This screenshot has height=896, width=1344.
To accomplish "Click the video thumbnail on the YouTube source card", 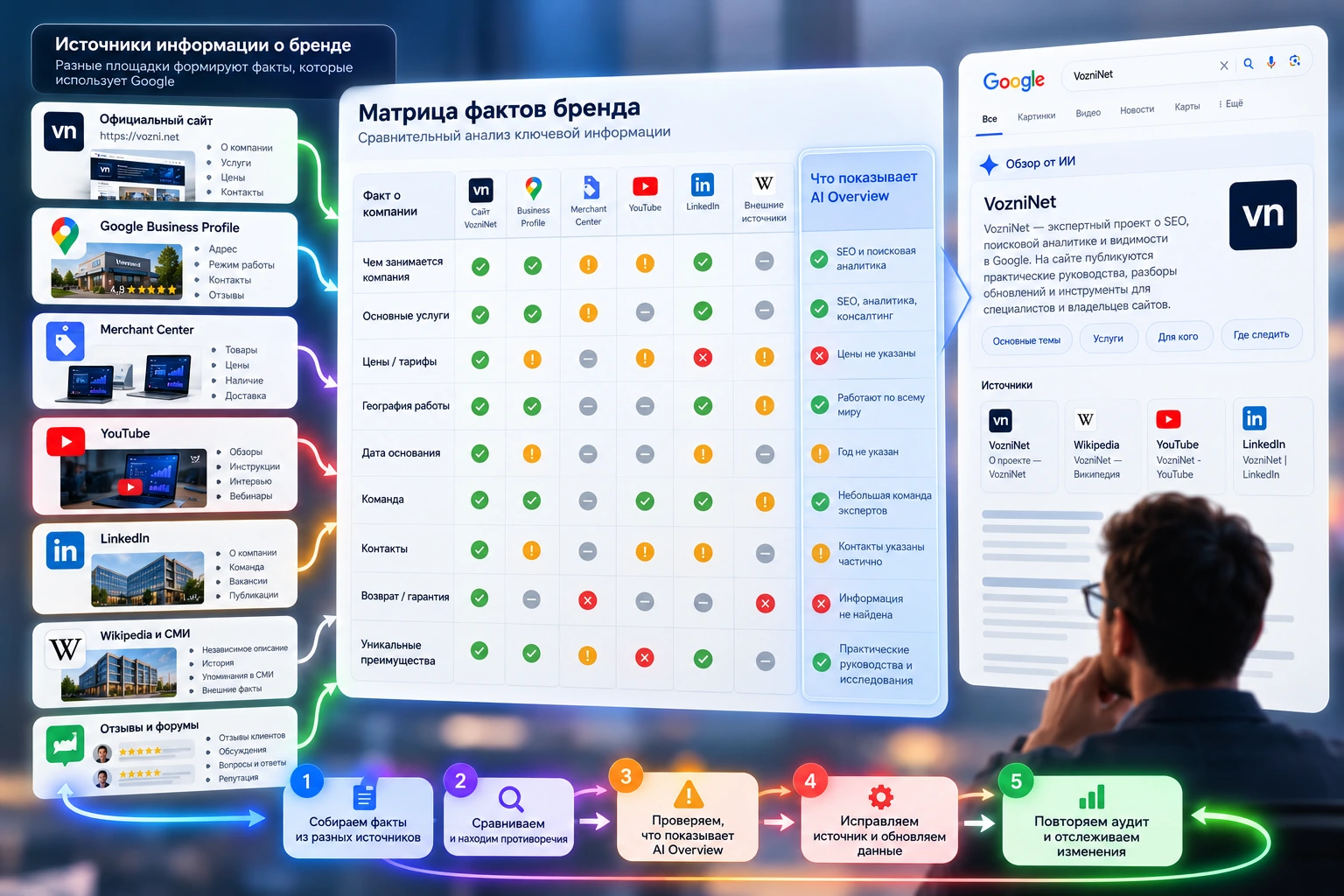I will (134, 479).
